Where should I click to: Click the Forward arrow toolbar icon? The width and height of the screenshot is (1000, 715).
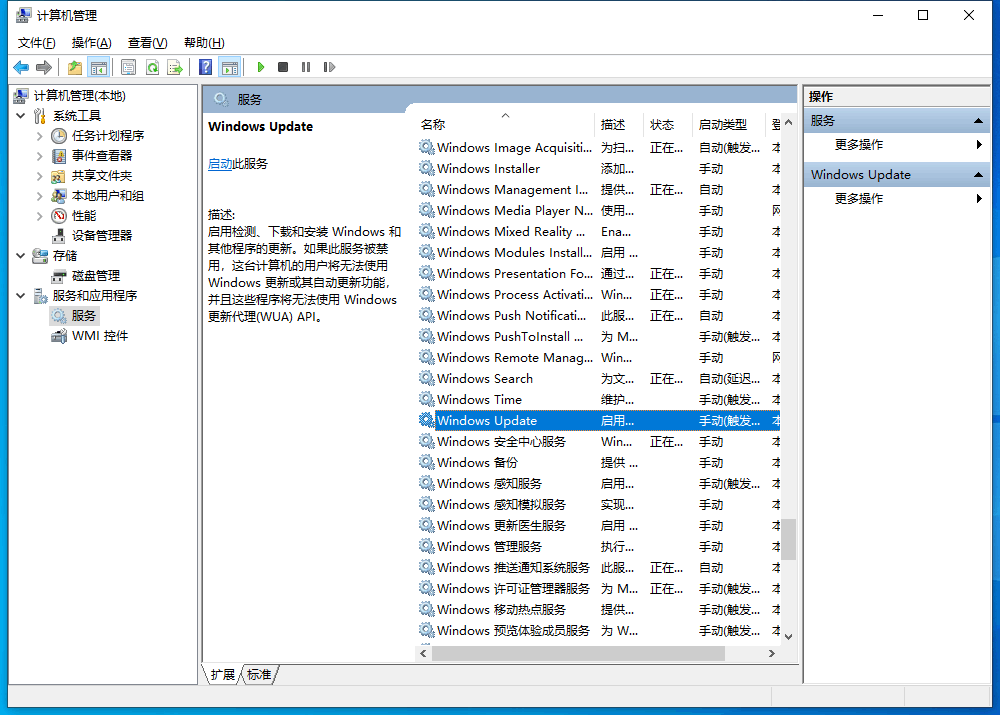(x=44, y=67)
